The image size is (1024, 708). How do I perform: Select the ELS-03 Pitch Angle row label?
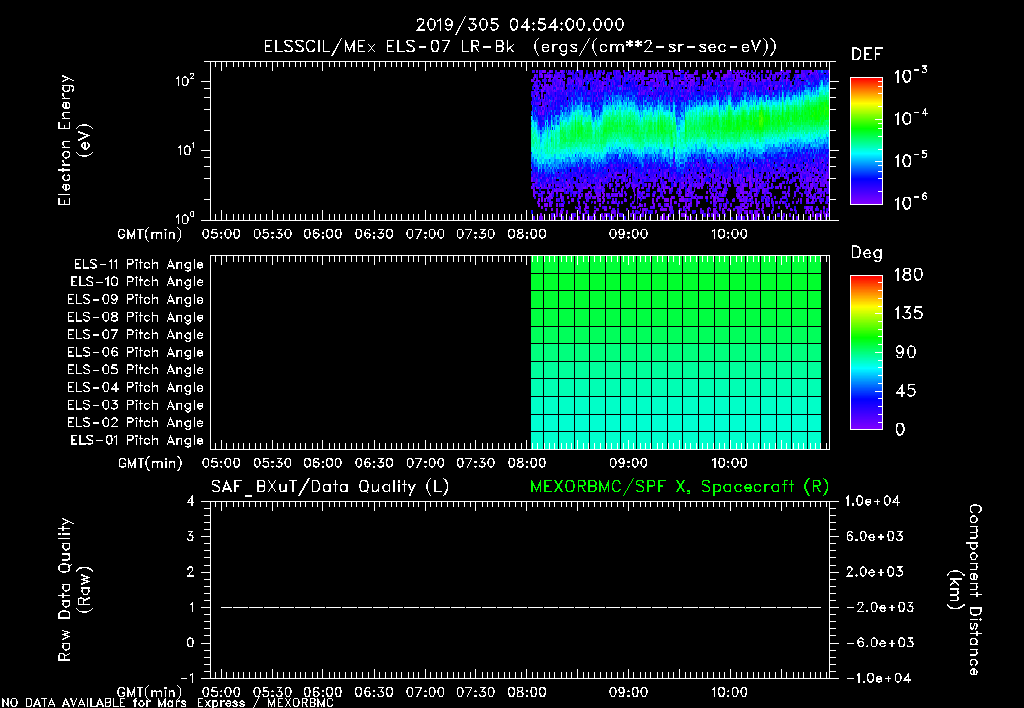pos(135,406)
